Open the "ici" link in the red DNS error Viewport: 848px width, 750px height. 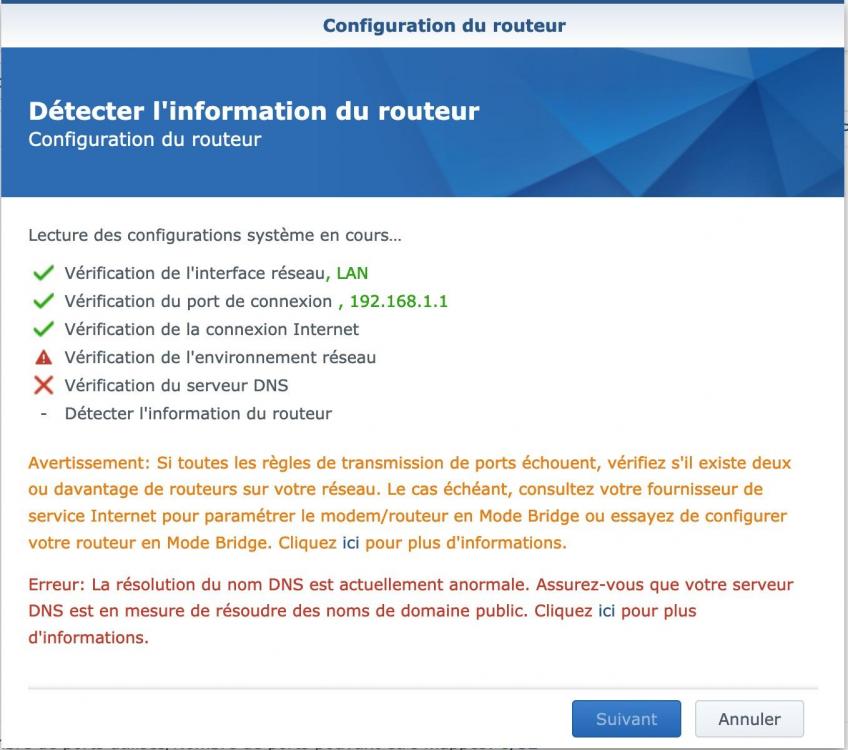point(606,610)
